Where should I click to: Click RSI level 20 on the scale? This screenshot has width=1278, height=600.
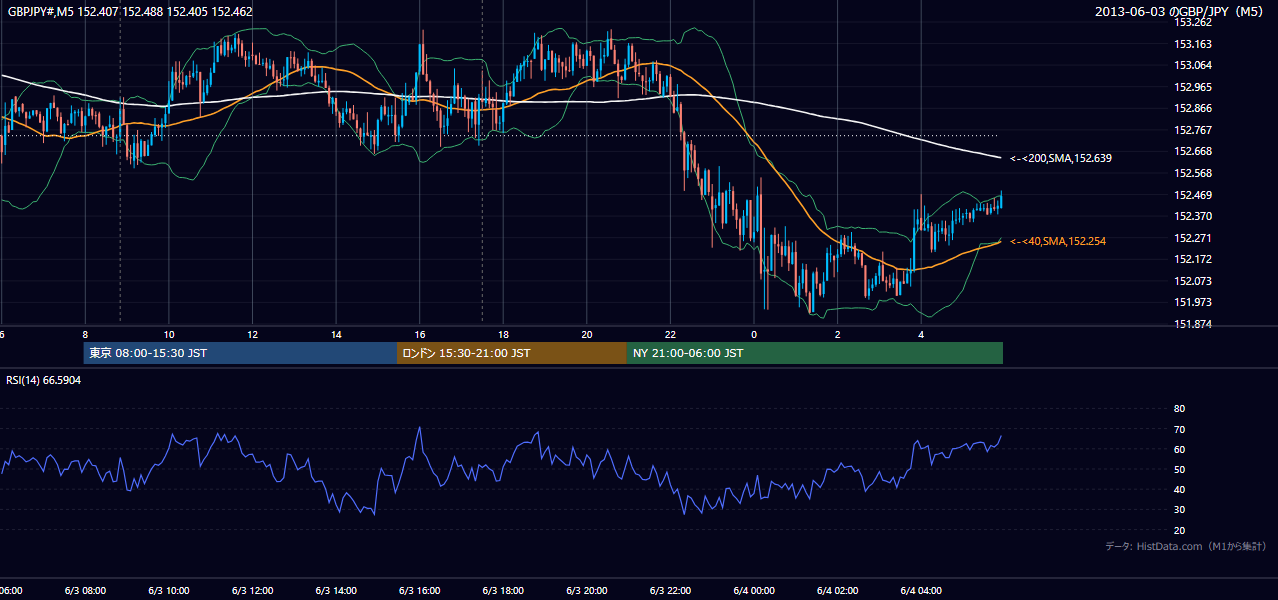(1179, 530)
